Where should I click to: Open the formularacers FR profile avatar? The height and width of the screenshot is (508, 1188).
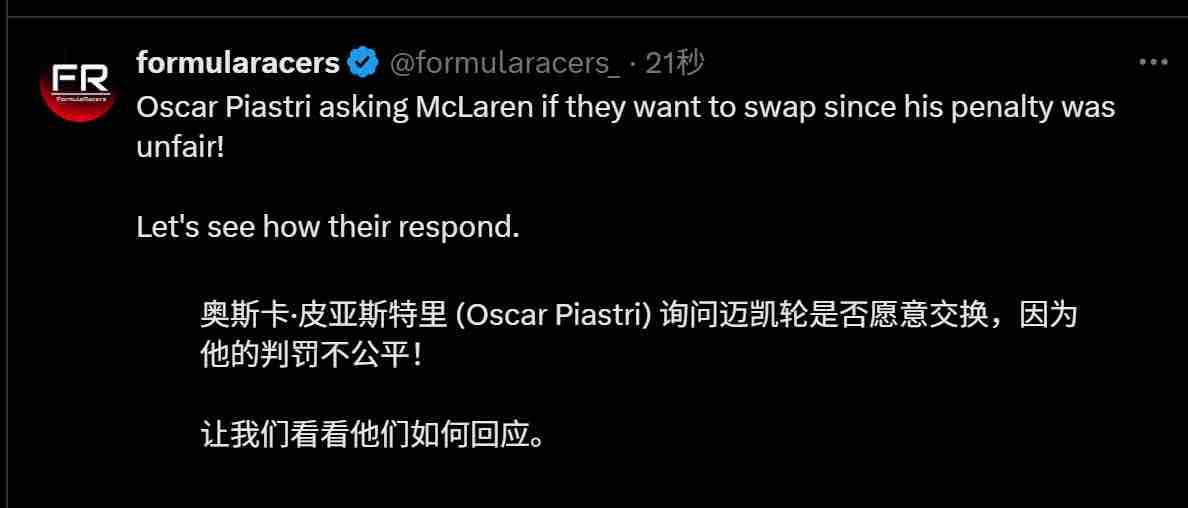(x=77, y=83)
